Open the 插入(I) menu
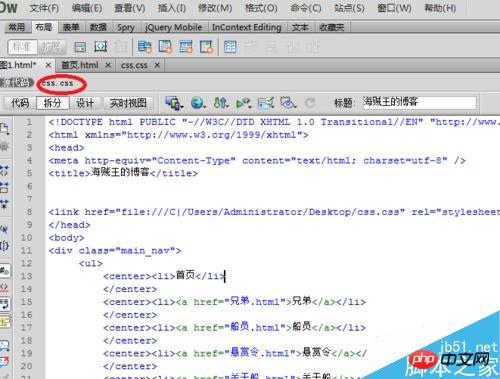Screen dimensions: 500x379 172,8
